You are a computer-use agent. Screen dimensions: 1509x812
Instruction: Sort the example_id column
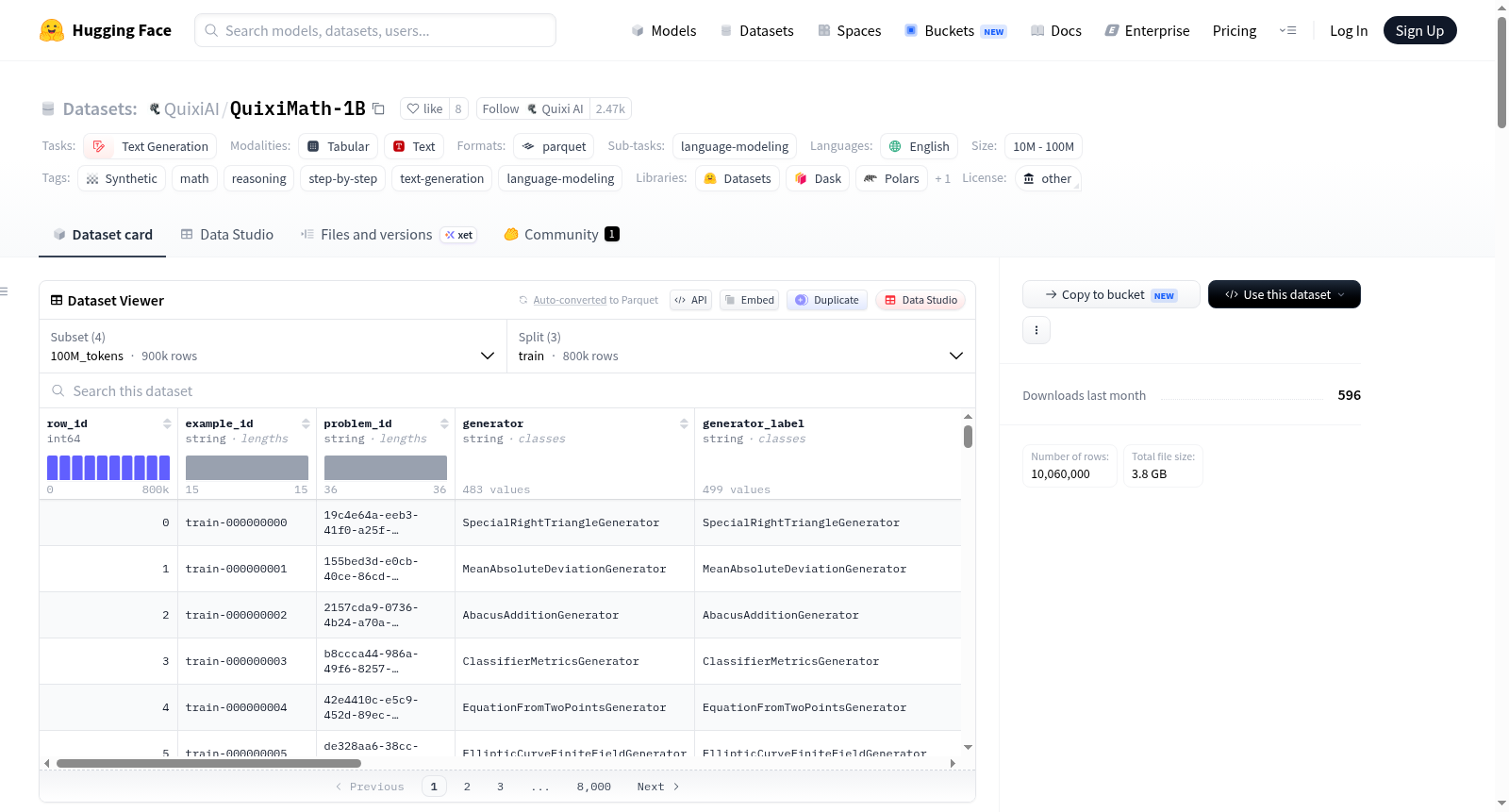306,423
